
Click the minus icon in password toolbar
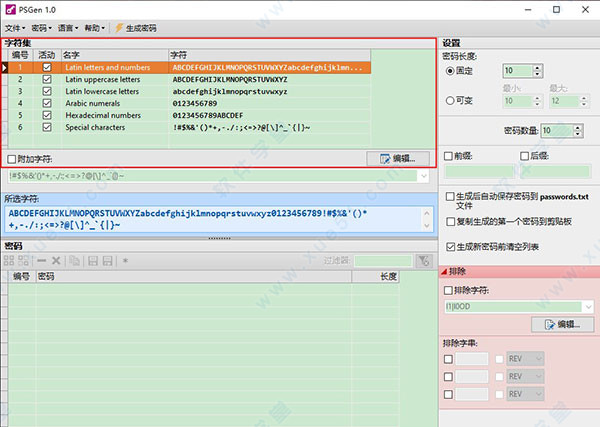[41, 260]
